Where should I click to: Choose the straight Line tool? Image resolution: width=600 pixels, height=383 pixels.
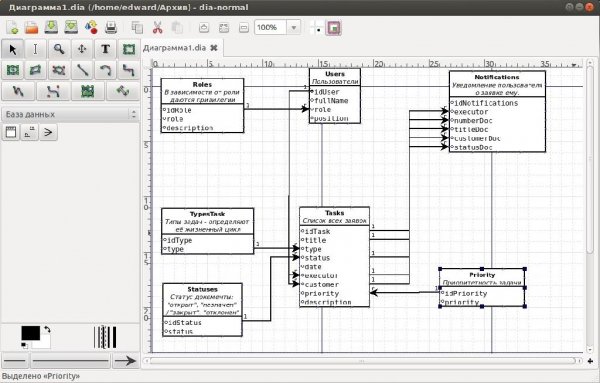[82, 70]
